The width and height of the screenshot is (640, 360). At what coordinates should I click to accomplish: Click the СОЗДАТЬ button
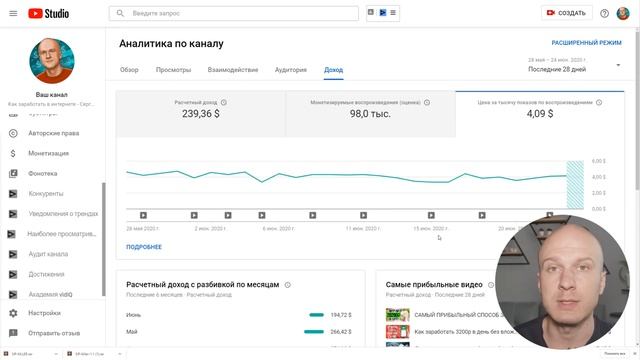coord(566,13)
